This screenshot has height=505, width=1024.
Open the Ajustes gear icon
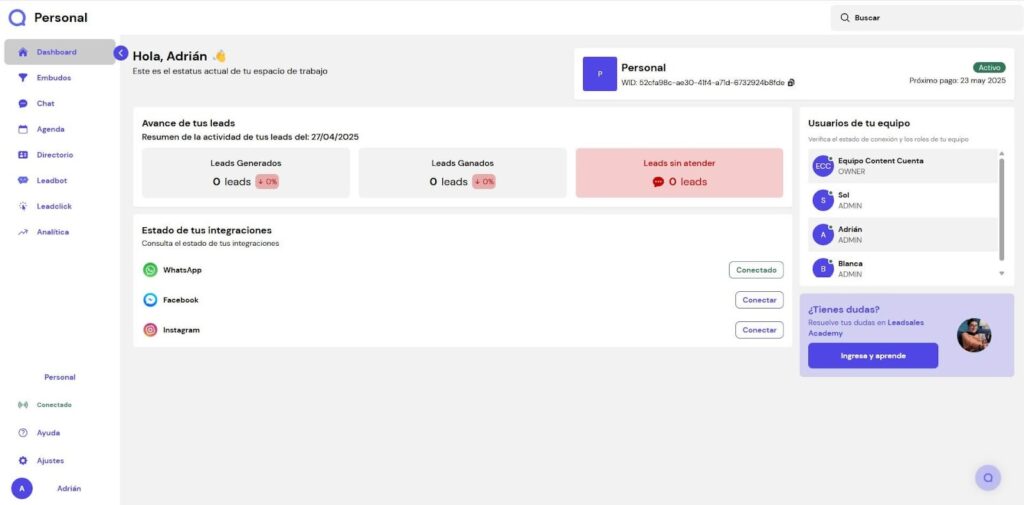click(23, 461)
